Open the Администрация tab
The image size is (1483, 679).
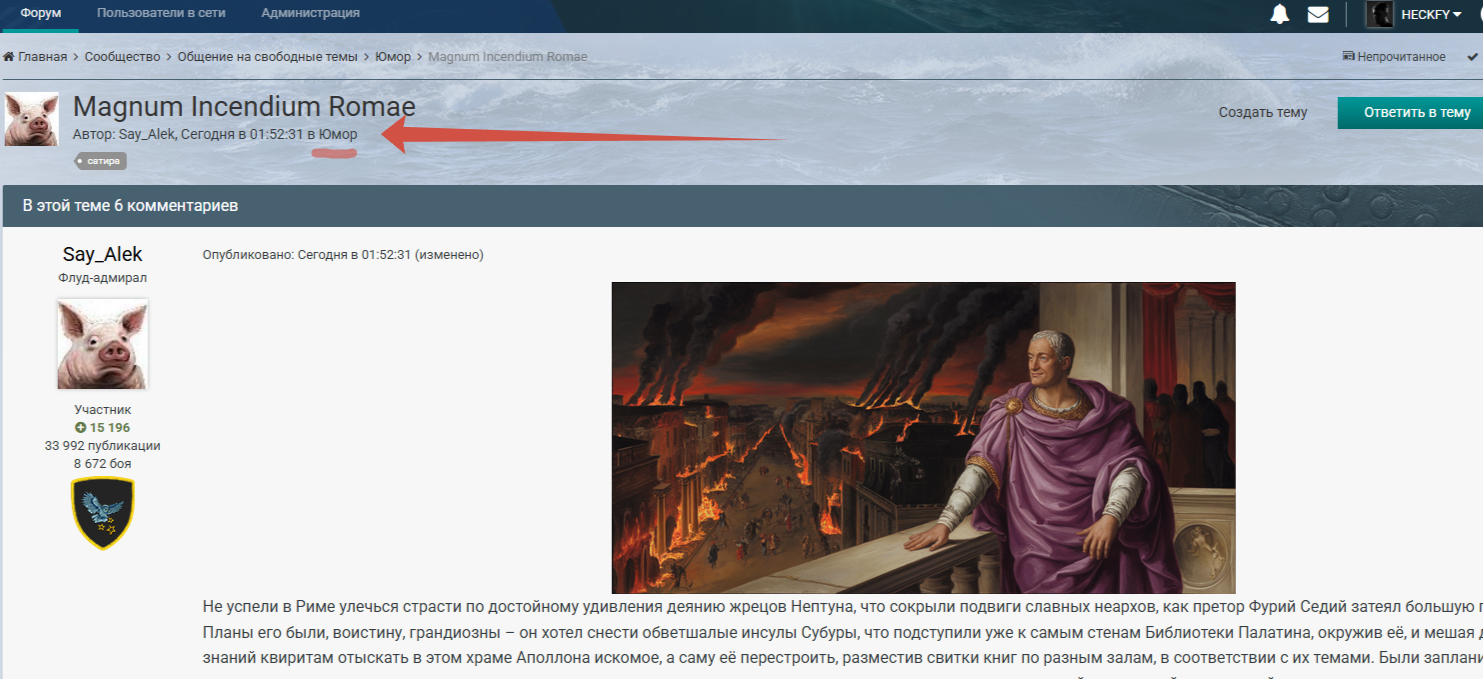click(x=310, y=14)
